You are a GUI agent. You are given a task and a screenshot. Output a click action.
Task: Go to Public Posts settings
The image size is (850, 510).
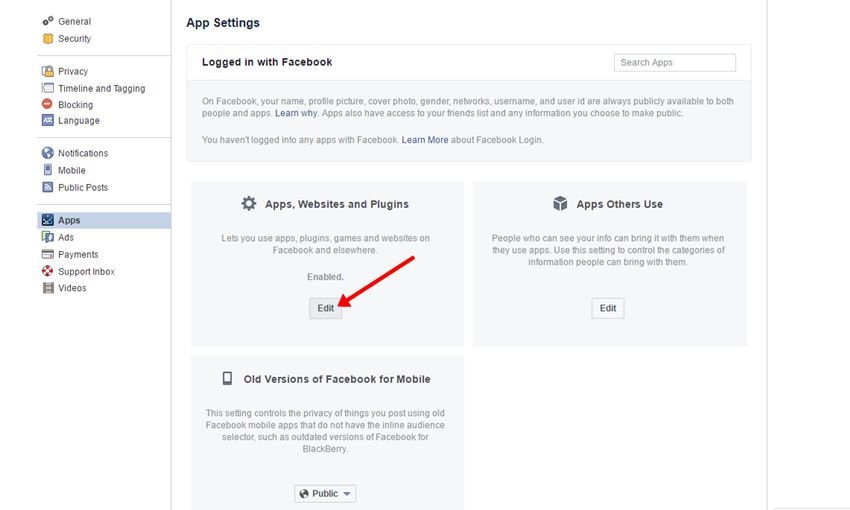click(x=83, y=188)
